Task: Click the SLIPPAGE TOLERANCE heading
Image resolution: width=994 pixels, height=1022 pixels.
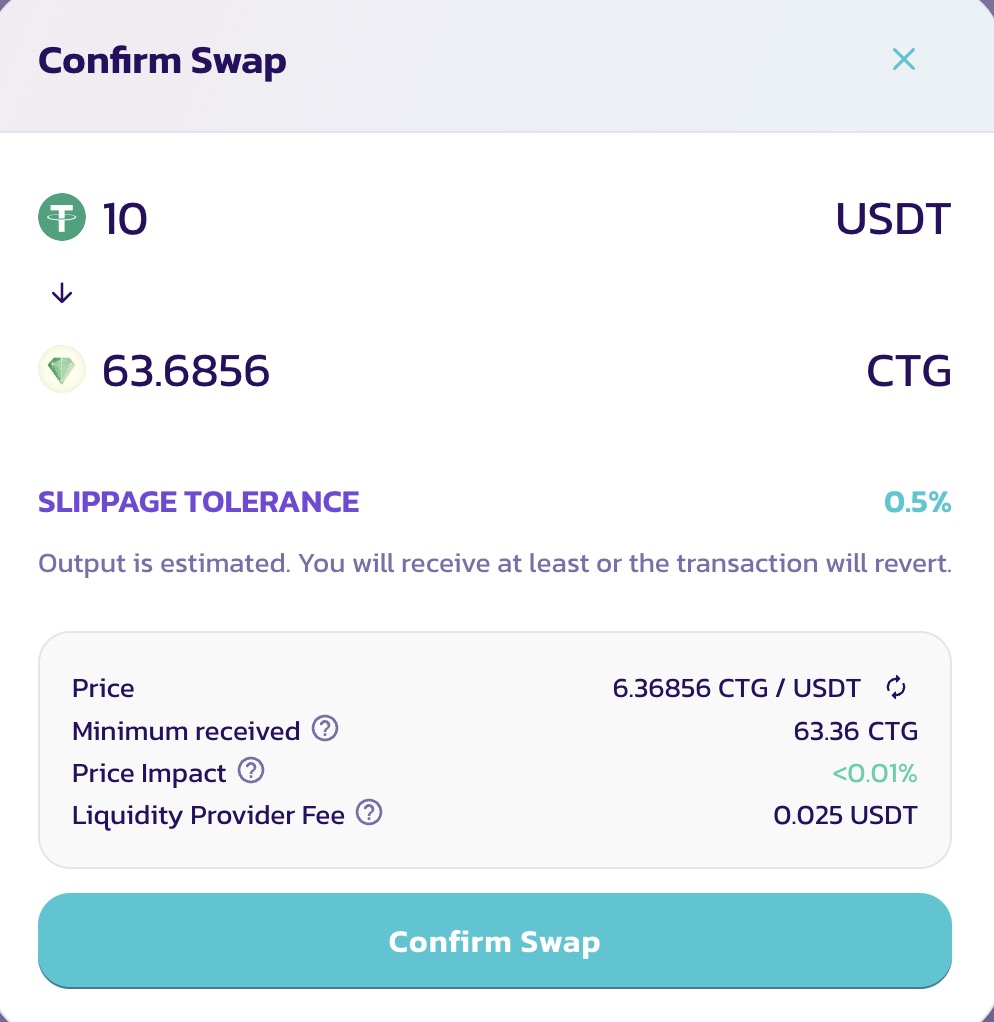Action: click(198, 502)
